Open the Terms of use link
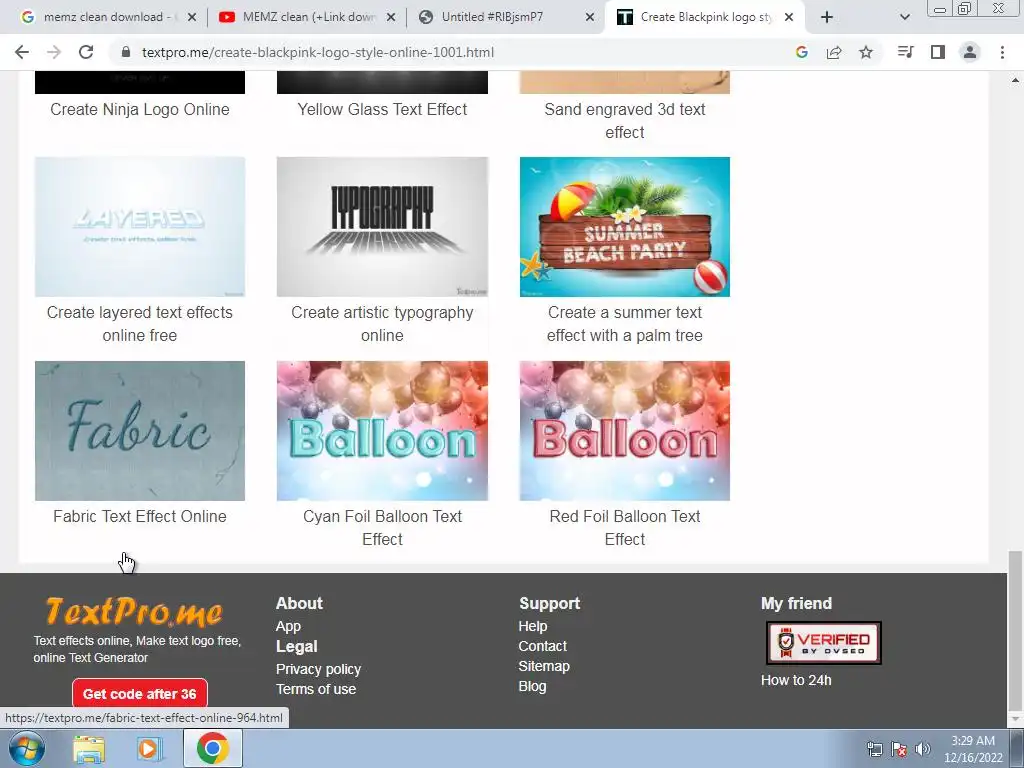1024x768 pixels. click(315, 689)
